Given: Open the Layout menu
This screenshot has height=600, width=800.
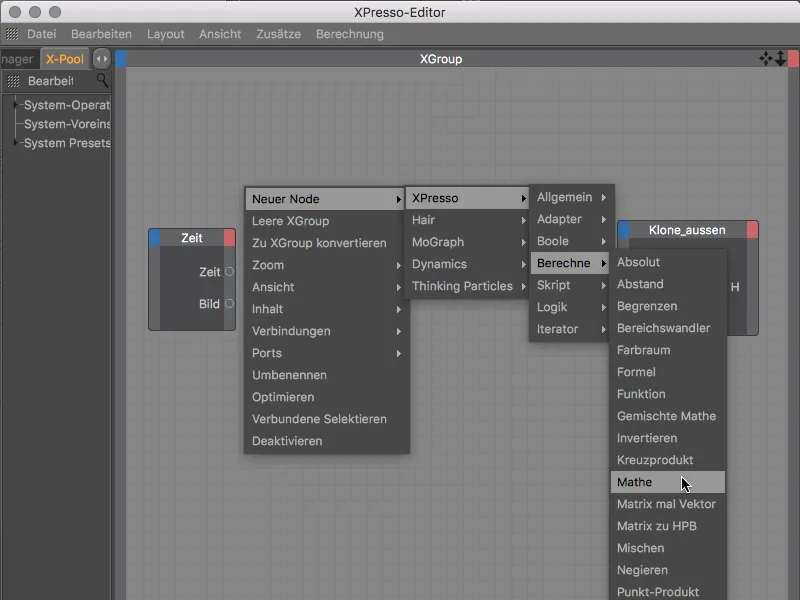Looking at the screenshot, I should [x=165, y=34].
